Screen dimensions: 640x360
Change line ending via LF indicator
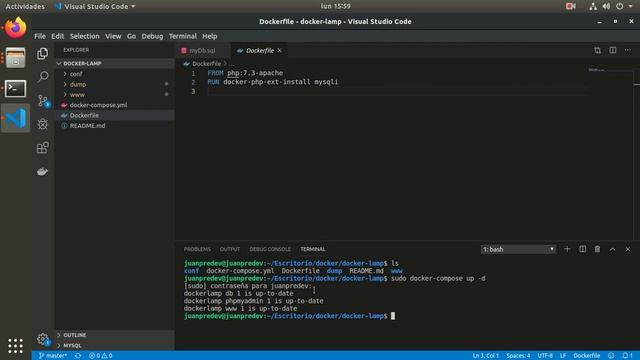563,356
